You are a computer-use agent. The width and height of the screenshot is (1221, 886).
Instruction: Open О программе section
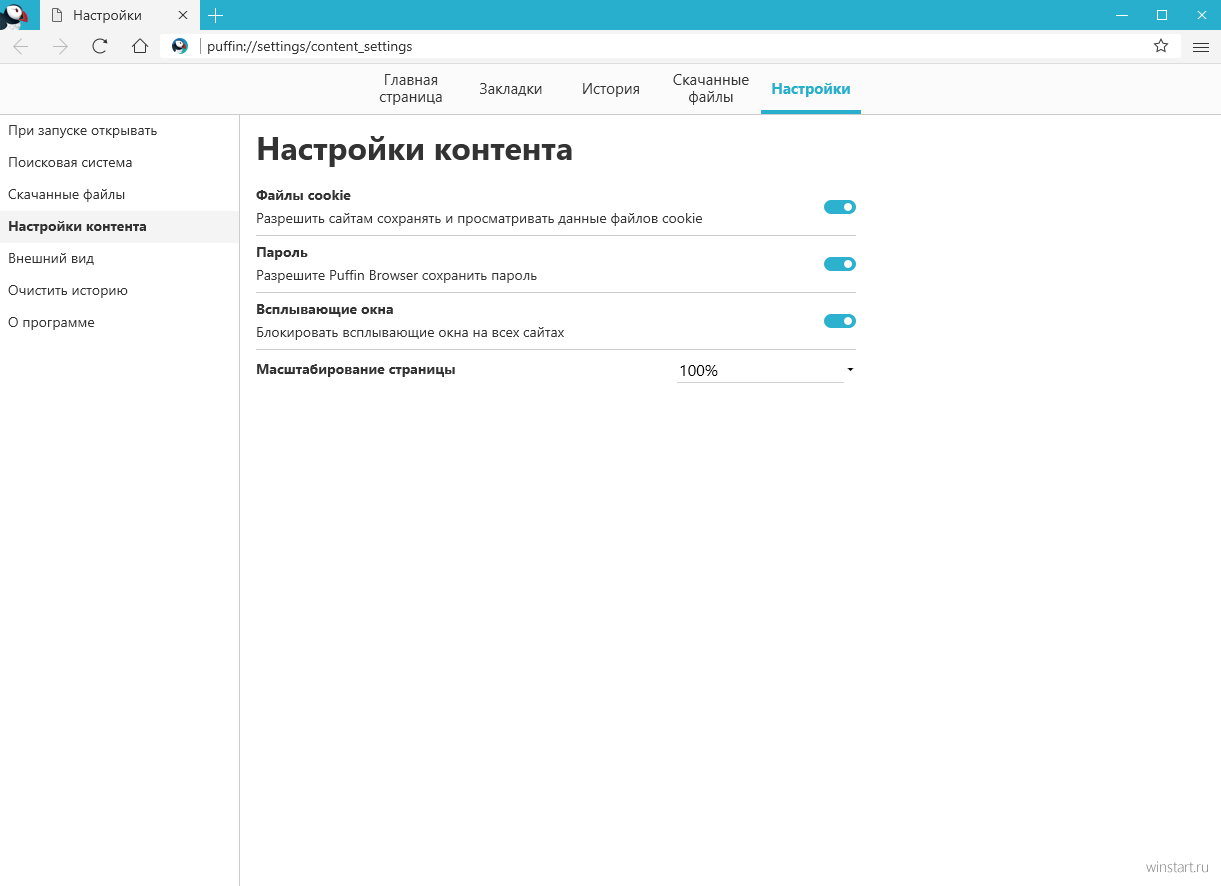coord(119,323)
